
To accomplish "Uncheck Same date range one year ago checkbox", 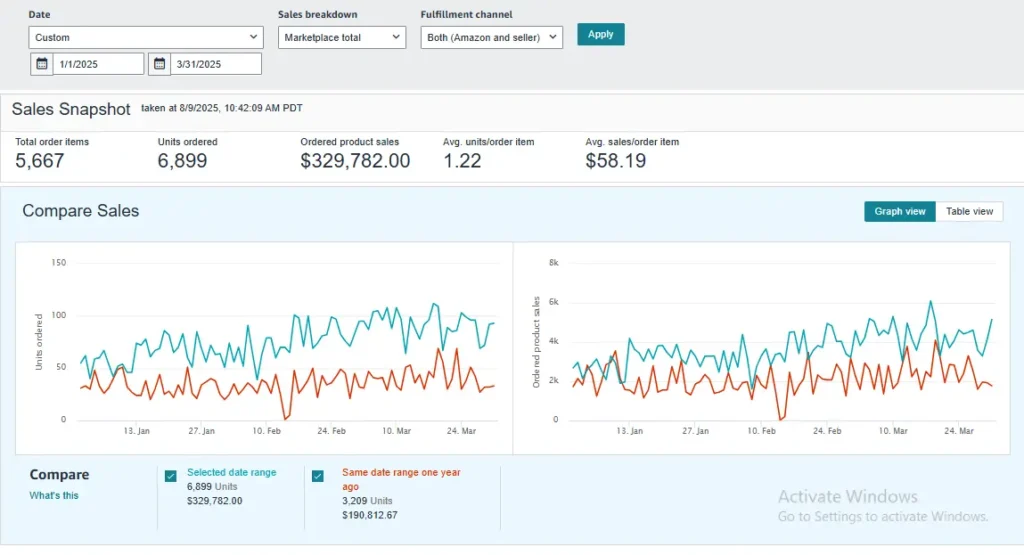I will coord(318,476).
